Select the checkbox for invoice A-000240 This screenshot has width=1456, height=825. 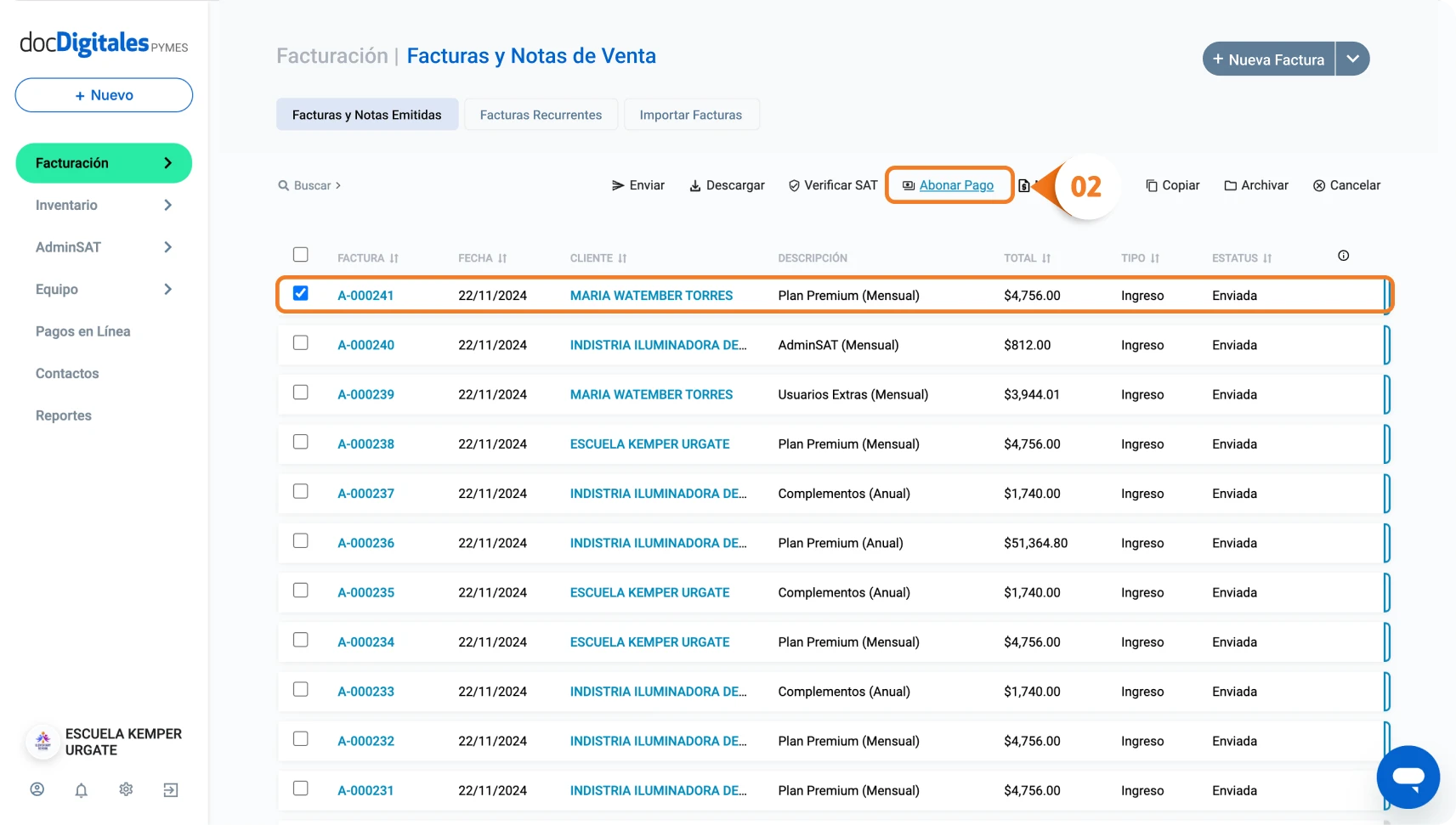tap(301, 343)
